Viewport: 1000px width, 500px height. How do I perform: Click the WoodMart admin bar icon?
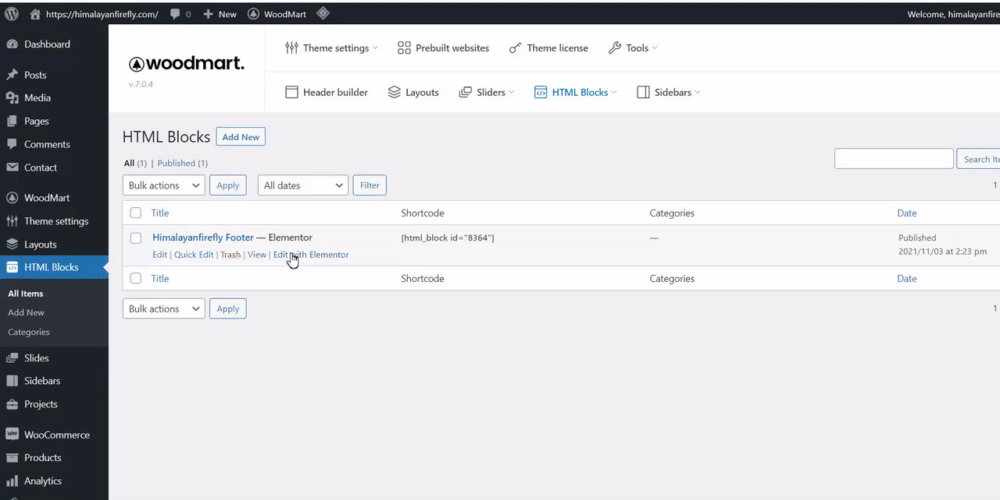point(253,14)
